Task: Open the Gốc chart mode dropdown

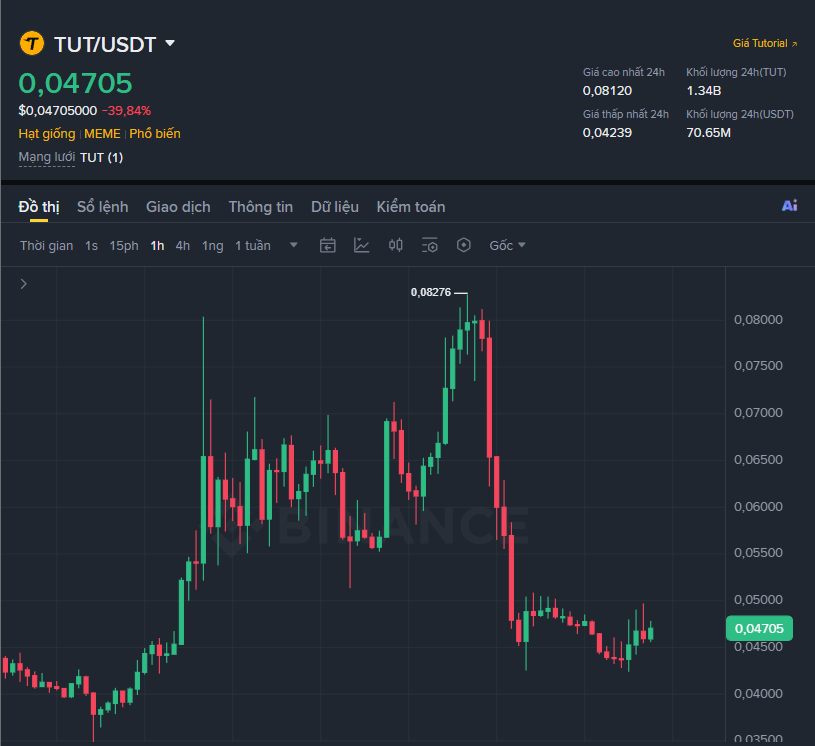Action: pos(507,245)
